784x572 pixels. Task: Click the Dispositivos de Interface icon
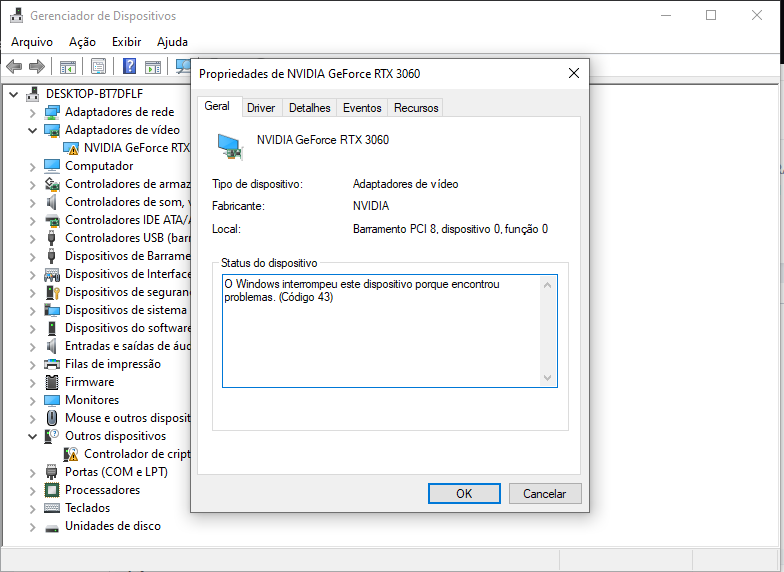click(x=52, y=274)
